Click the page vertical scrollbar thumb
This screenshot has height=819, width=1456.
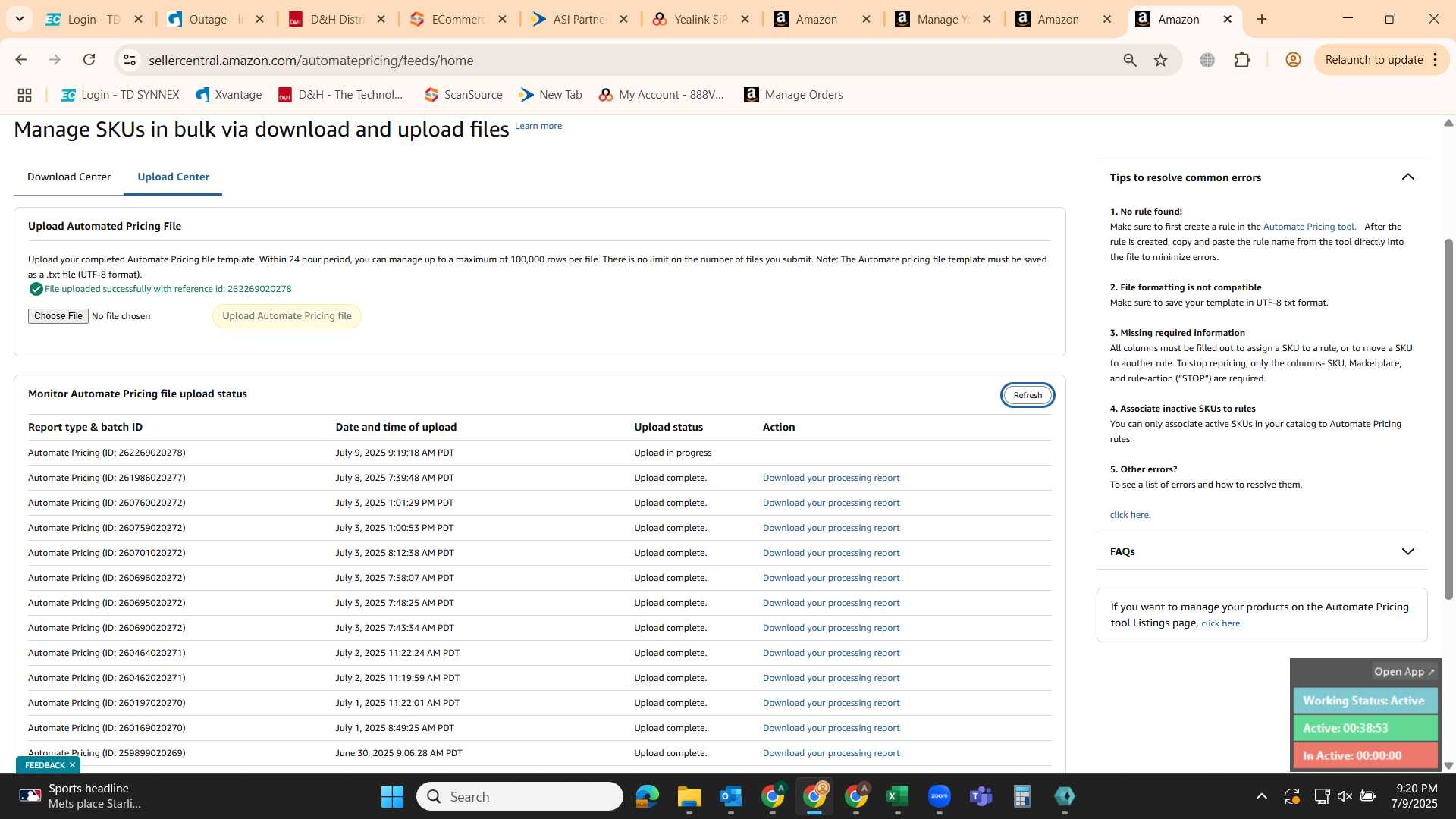1448,419
